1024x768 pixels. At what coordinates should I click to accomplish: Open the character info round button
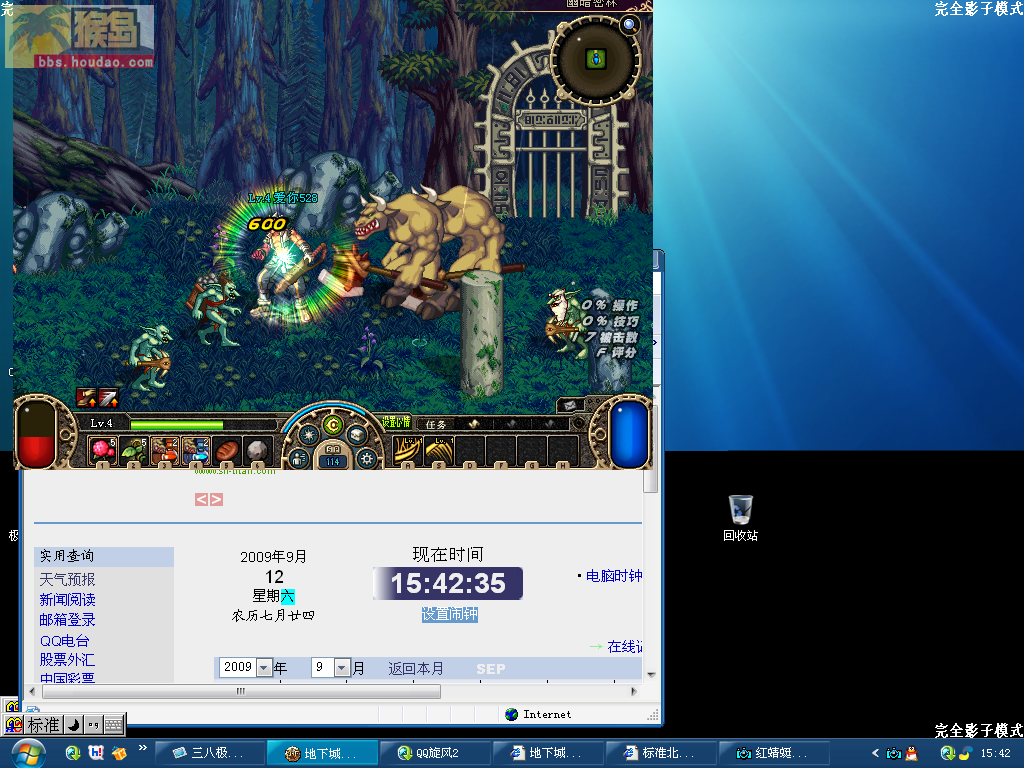[x=298, y=458]
